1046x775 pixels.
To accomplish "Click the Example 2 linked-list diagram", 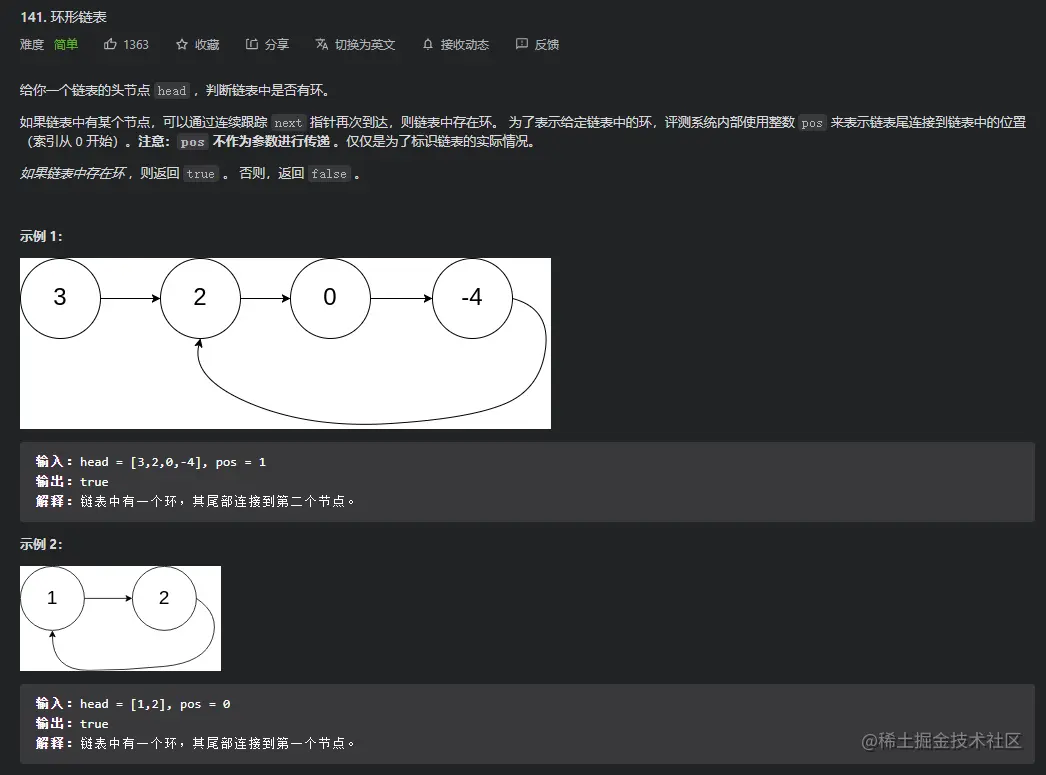I will pyautogui.click(x=120, y=617).
